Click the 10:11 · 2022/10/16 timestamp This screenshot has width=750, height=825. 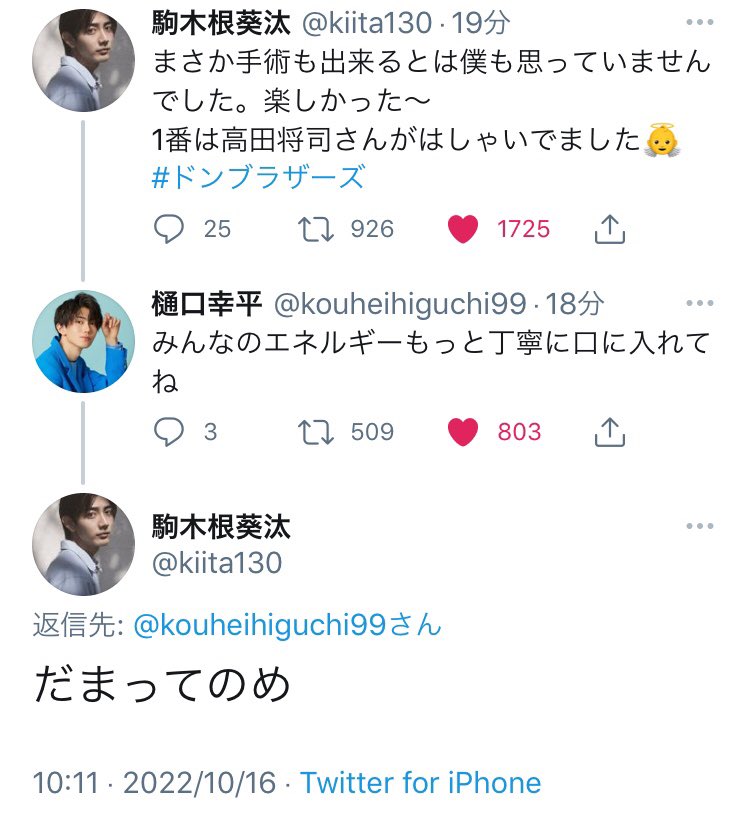[x=154, y=782]
